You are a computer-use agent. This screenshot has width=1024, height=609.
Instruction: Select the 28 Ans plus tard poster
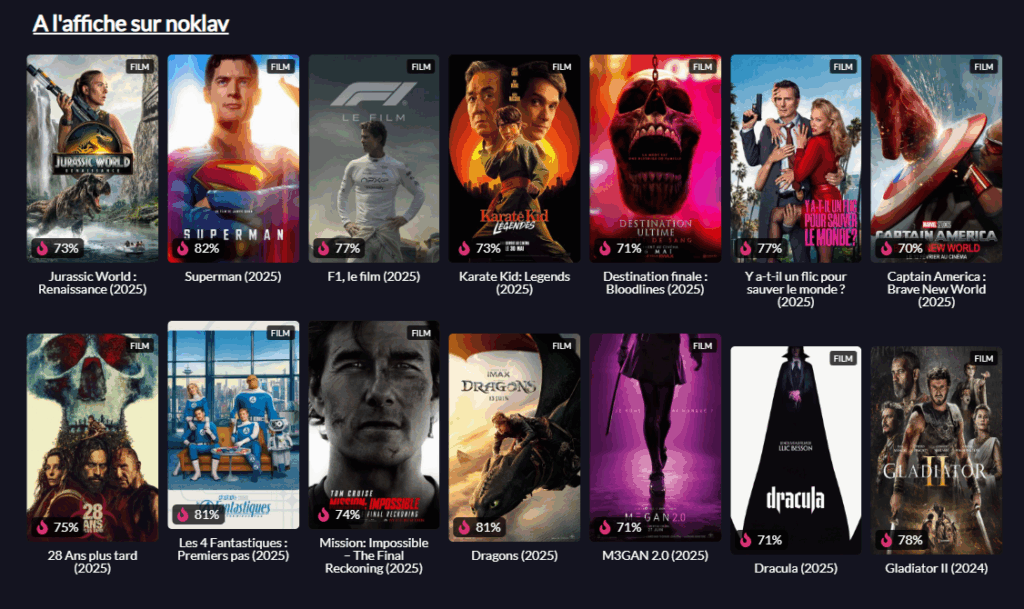coord(92,437)
